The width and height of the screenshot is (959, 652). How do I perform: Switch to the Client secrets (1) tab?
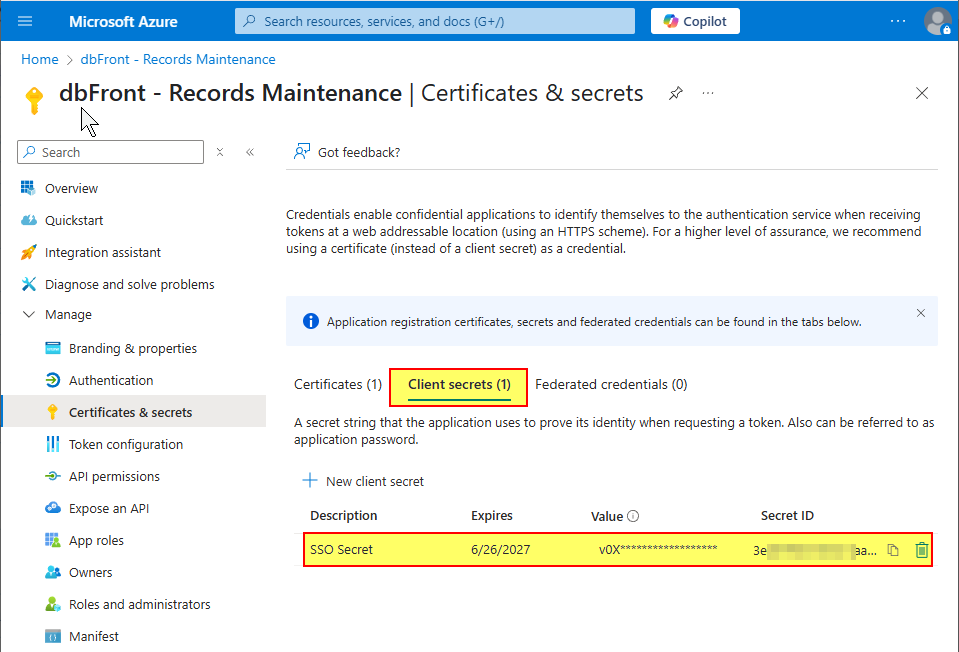coord(459,384)
